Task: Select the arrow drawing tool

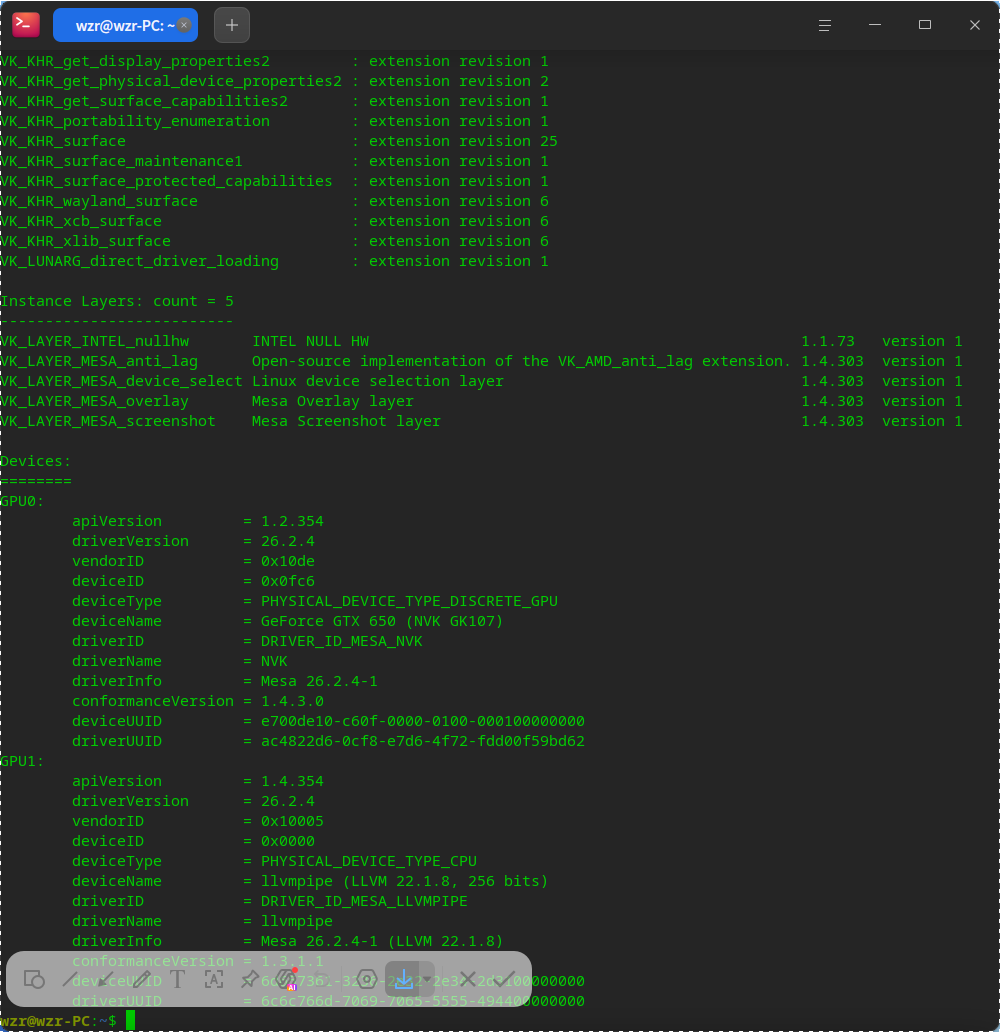Action: 105,979
